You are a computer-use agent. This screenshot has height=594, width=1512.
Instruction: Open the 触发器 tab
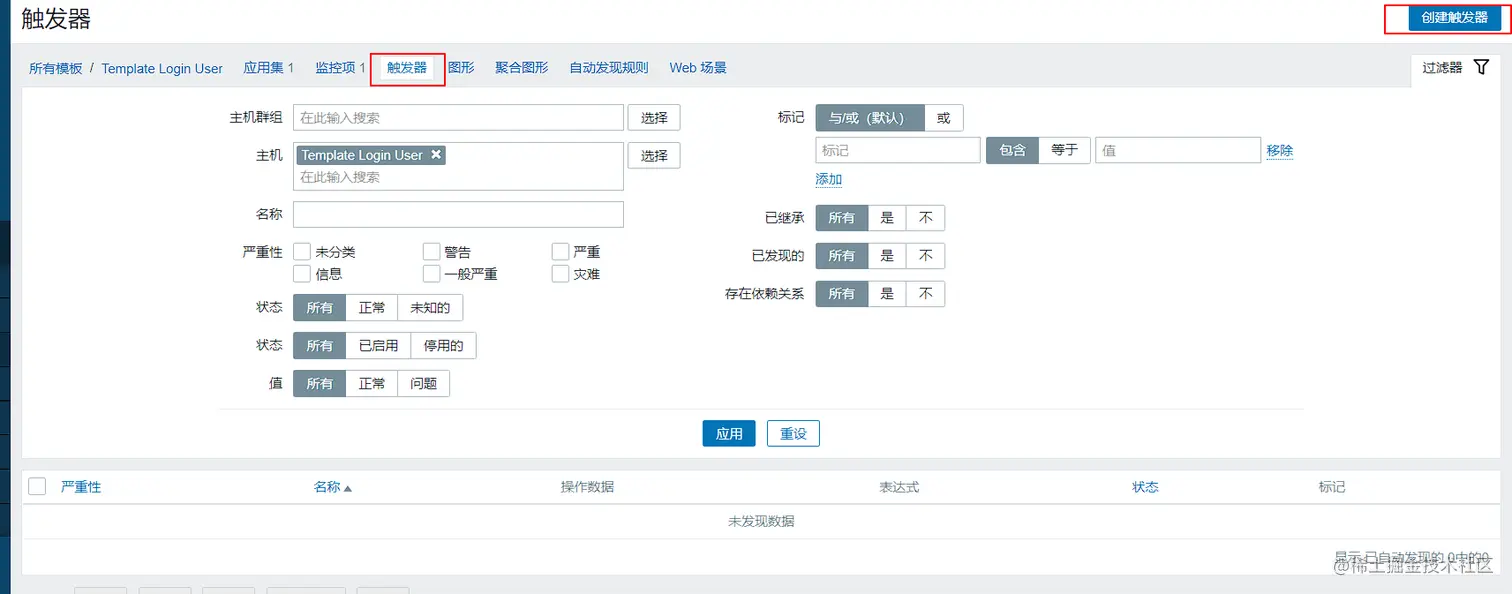click(x=407, y=68)
